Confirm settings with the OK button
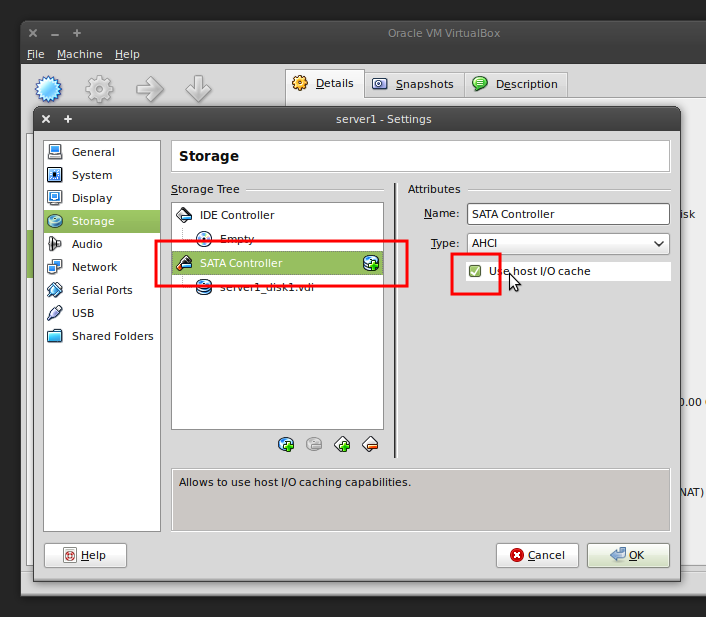This screenshot has height=617, width=706. pyautogui.click(x=628, y=555)
